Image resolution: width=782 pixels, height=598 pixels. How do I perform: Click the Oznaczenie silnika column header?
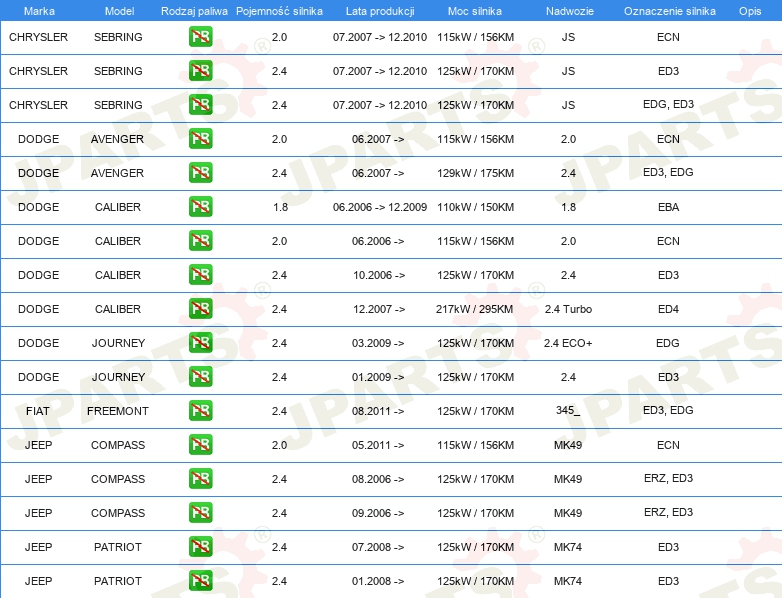[668, 10]
